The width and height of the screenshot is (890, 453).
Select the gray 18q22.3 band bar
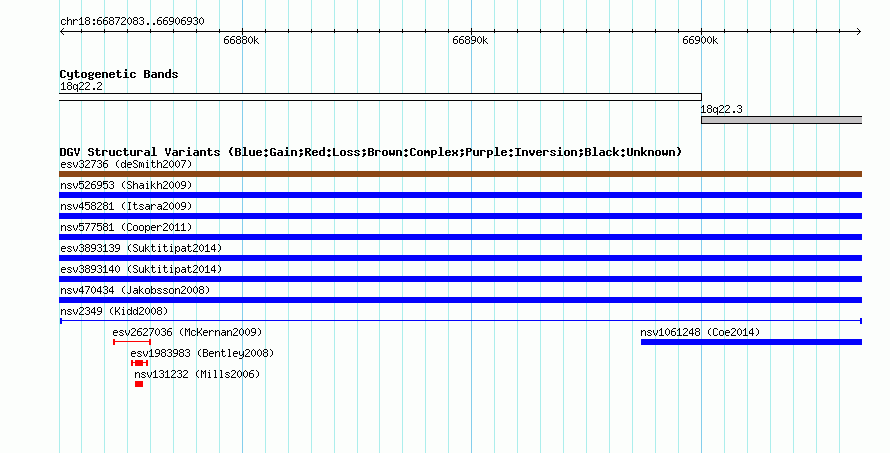click(x=782, y=120)
